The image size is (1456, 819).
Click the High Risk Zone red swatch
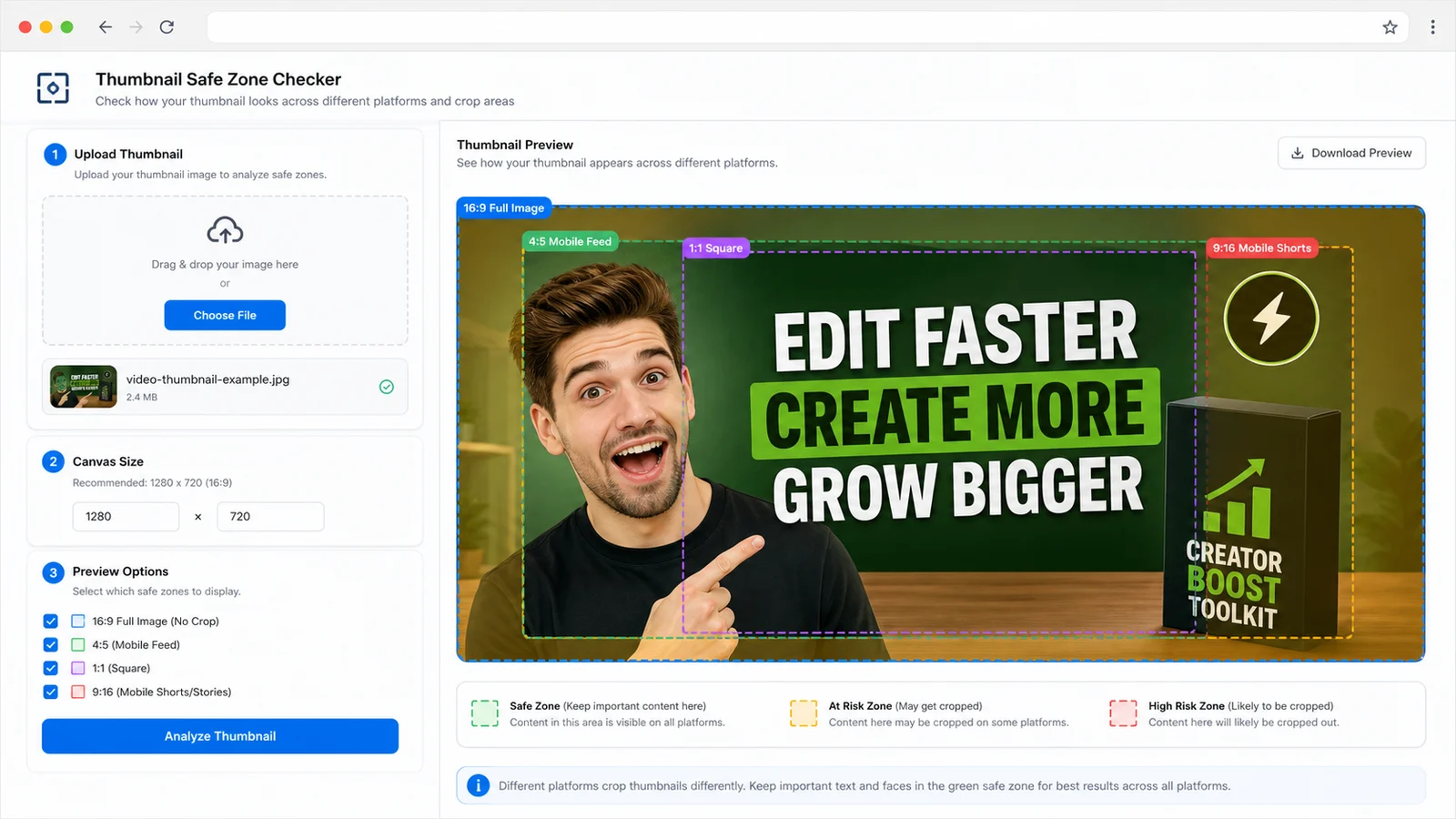(1123, 713)
